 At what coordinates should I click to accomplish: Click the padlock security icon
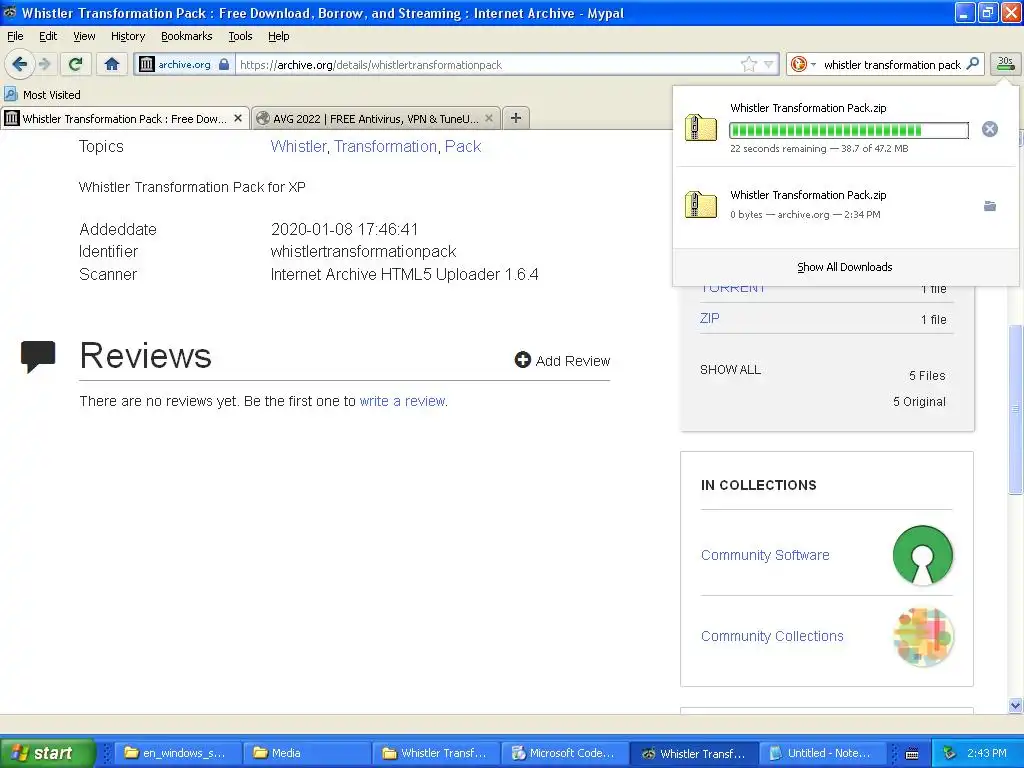click(x=224, y=64)
